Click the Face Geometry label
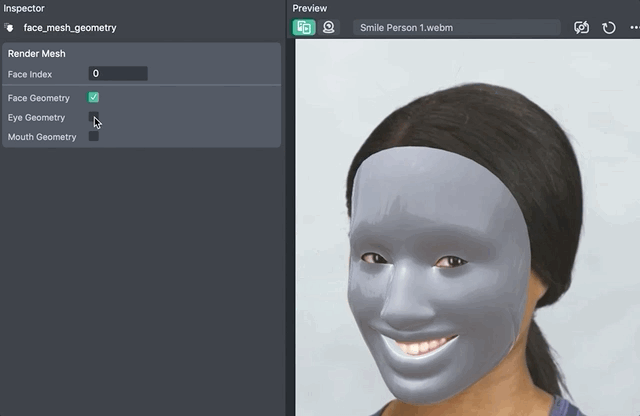Image resolution: width=640 pixels, height=416 pixels. pos(39,98)
